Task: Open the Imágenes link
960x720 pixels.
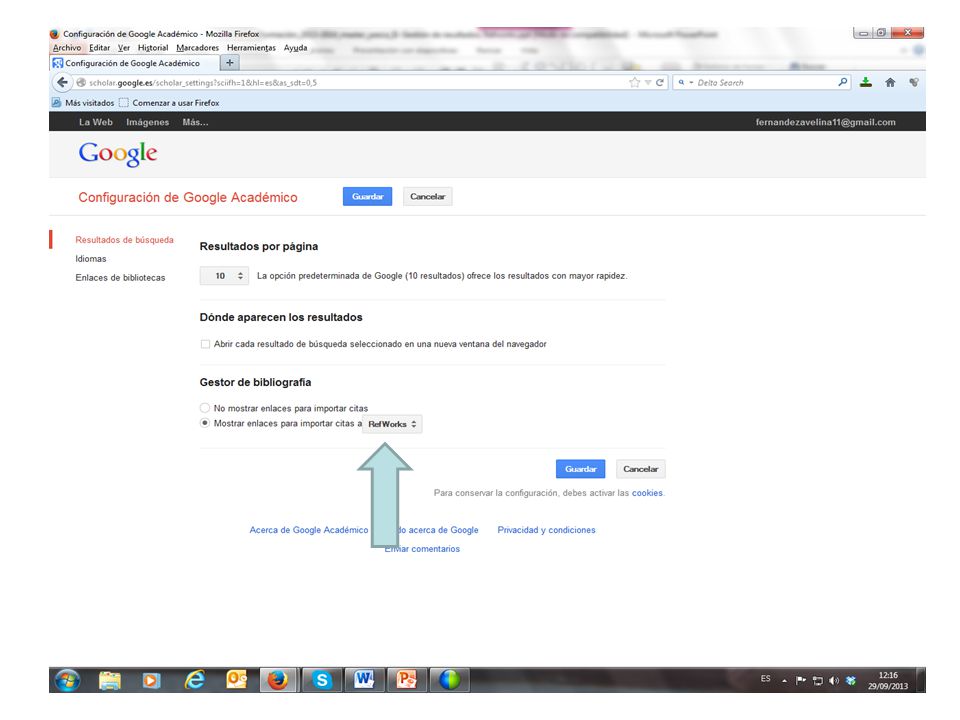Action: pyautogui.click(x=148, y=122)
